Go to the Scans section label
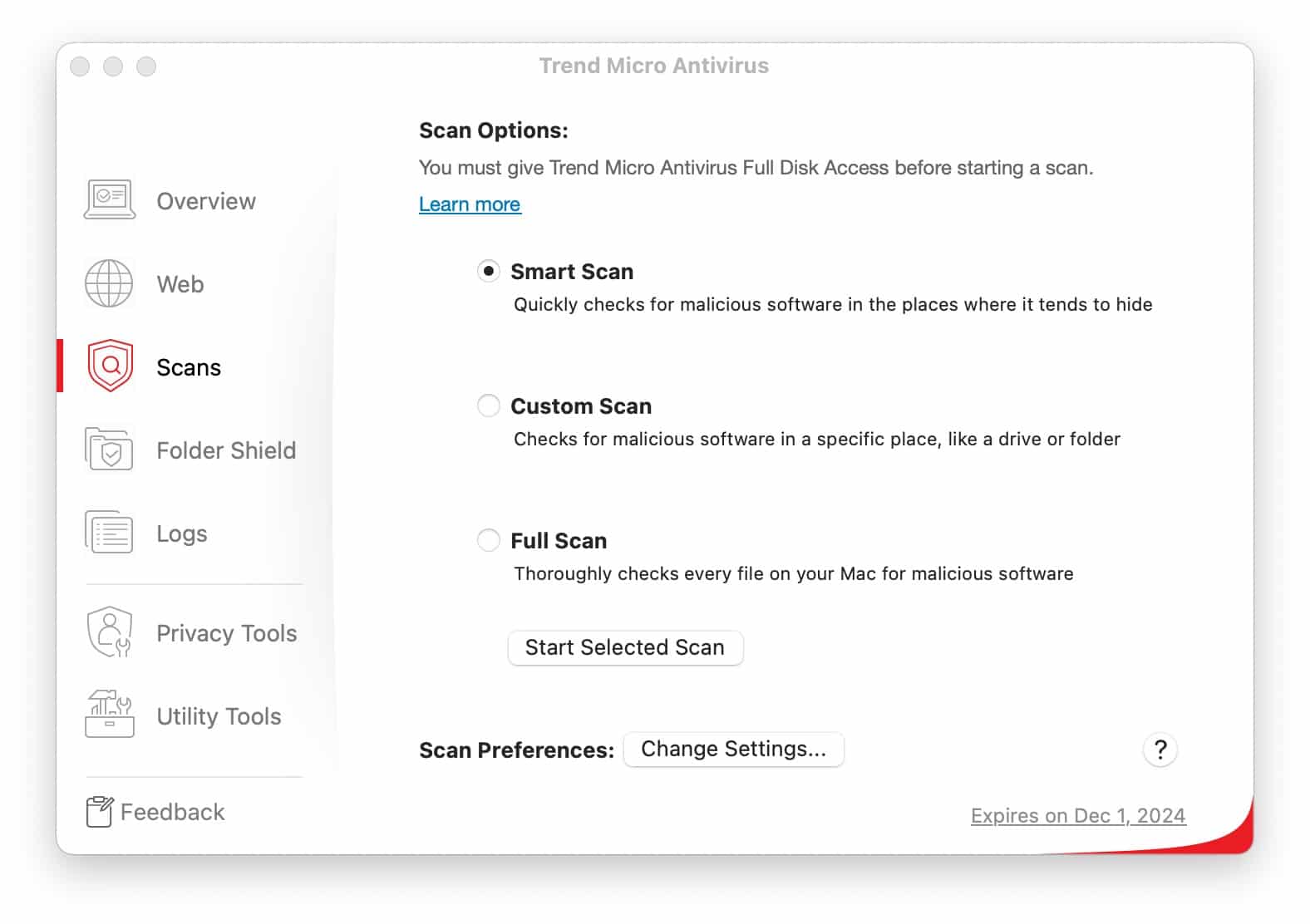Image resolution: width=1310 pixels, height=924 pixels. coord(189,367)
